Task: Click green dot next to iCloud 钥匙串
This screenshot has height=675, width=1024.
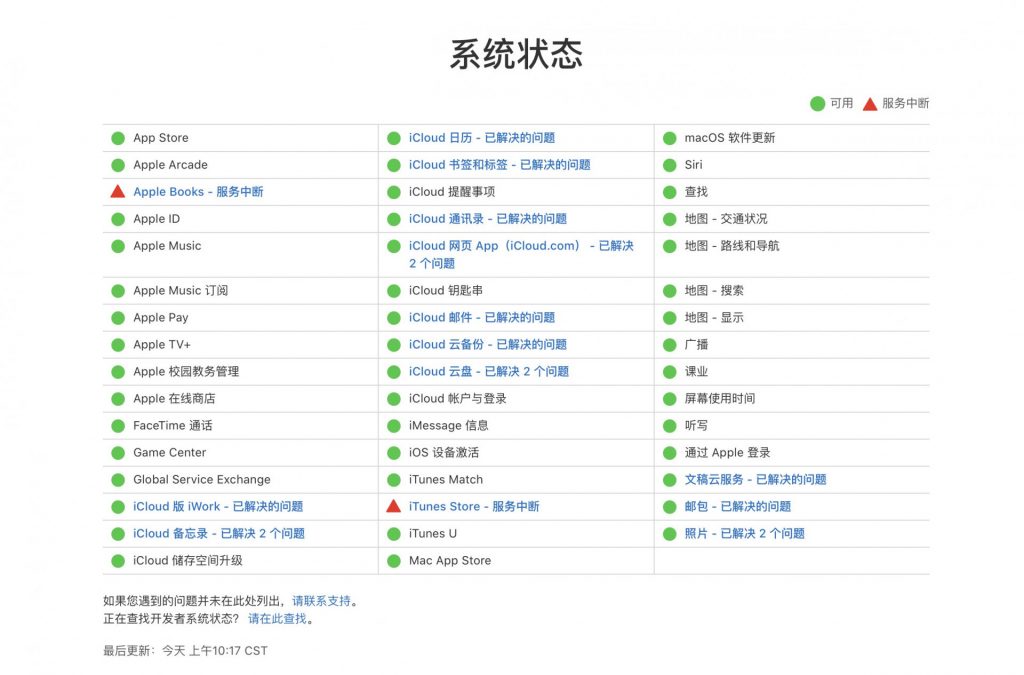Action: point(394,291)
